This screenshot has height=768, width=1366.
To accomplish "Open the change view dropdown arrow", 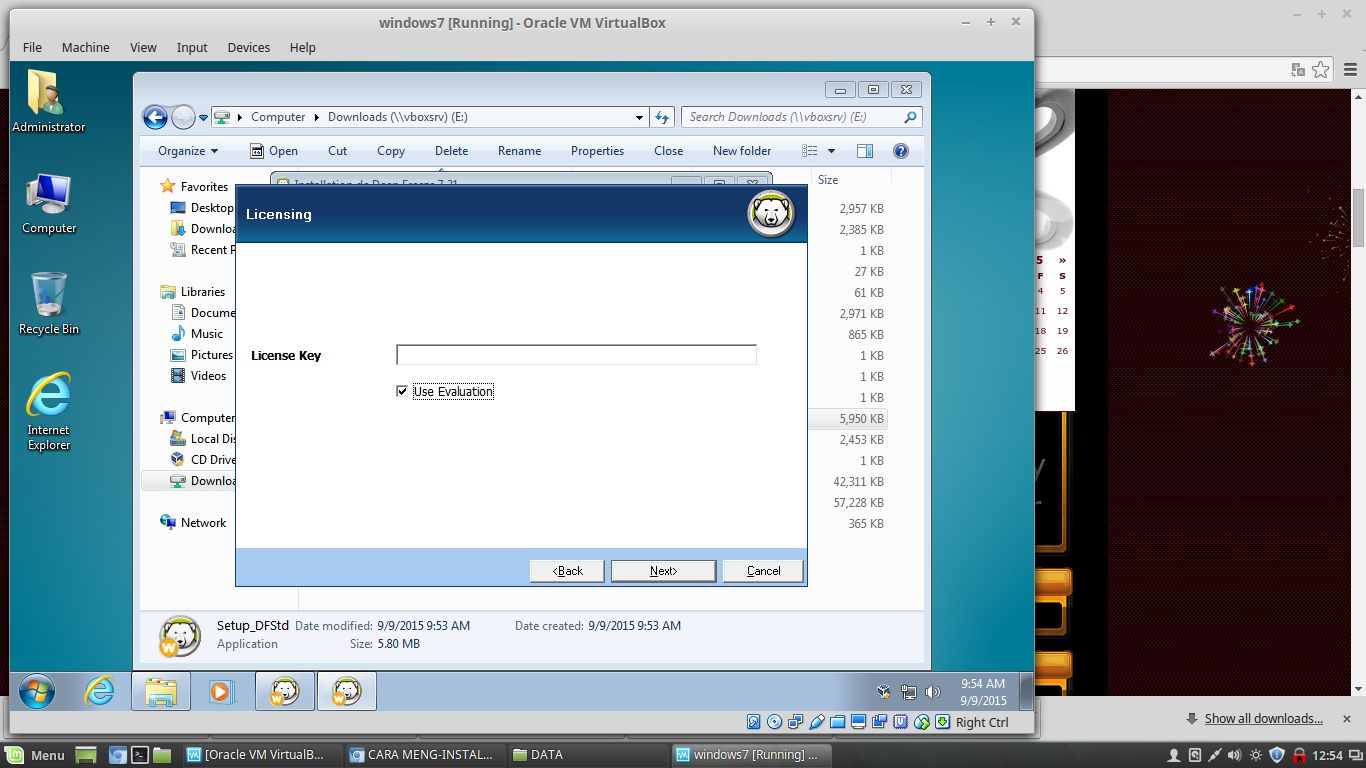I will [x=831, y=151].
